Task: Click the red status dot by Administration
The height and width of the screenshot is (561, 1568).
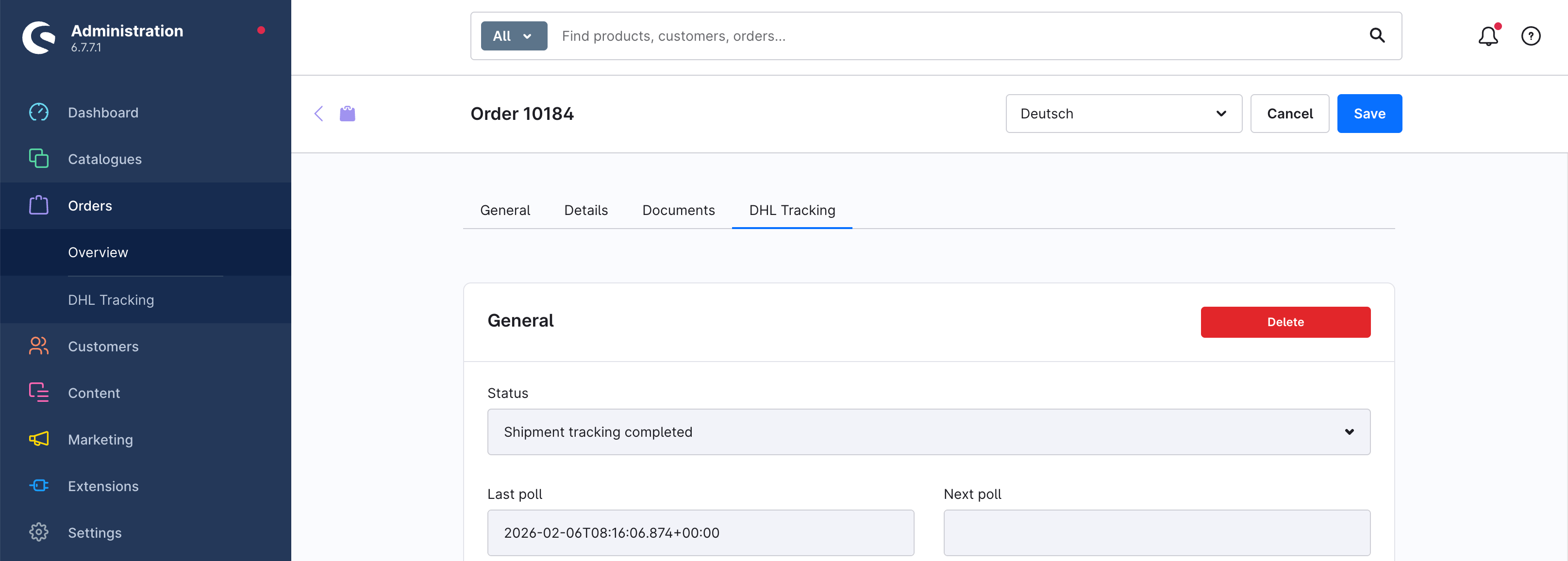Action: click(261, 30)
